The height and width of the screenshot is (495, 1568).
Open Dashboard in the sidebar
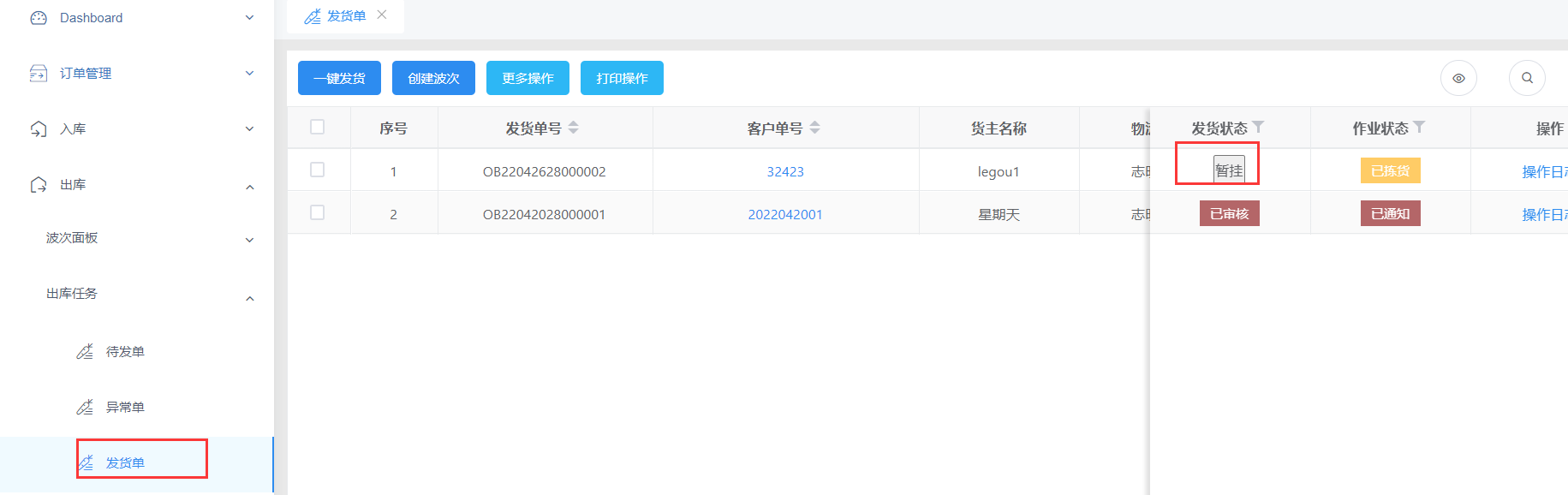pyautogui.click(x=91, y=18)
